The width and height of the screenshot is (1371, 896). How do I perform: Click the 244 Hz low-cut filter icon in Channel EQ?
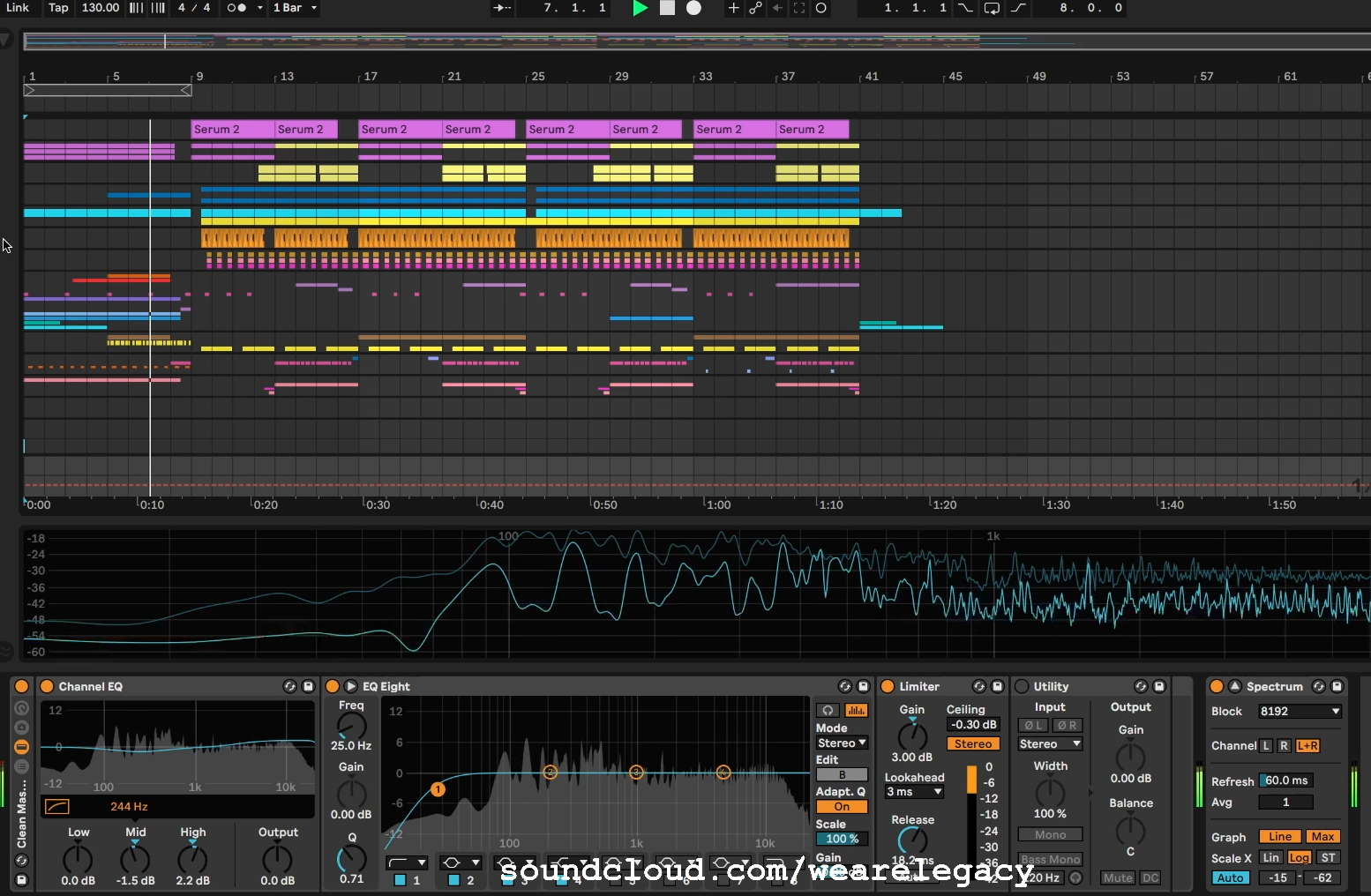click(x=56, y=806)
